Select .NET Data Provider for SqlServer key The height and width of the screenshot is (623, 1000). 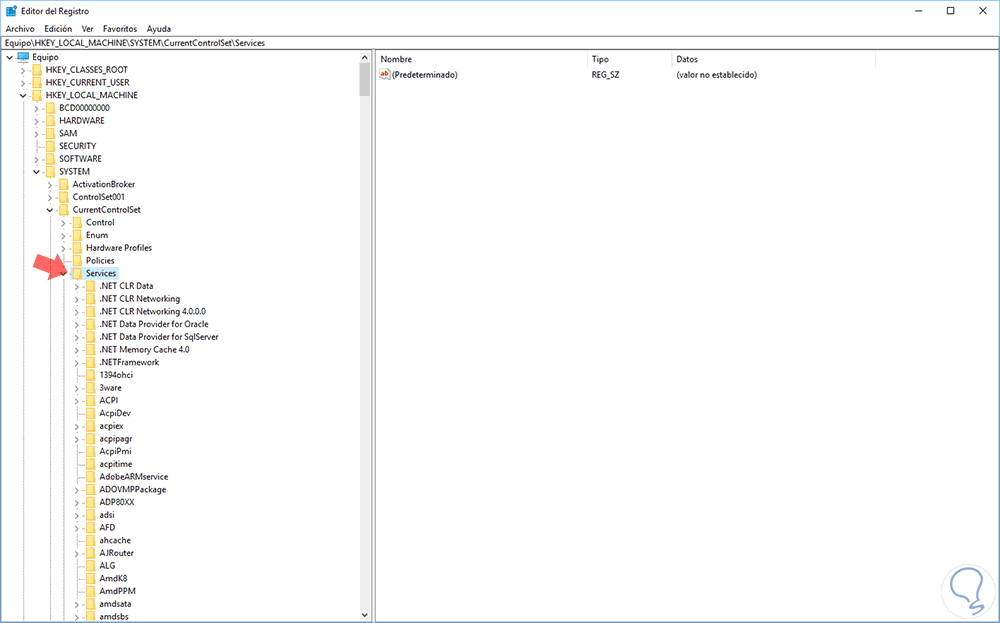pos(159,337)
